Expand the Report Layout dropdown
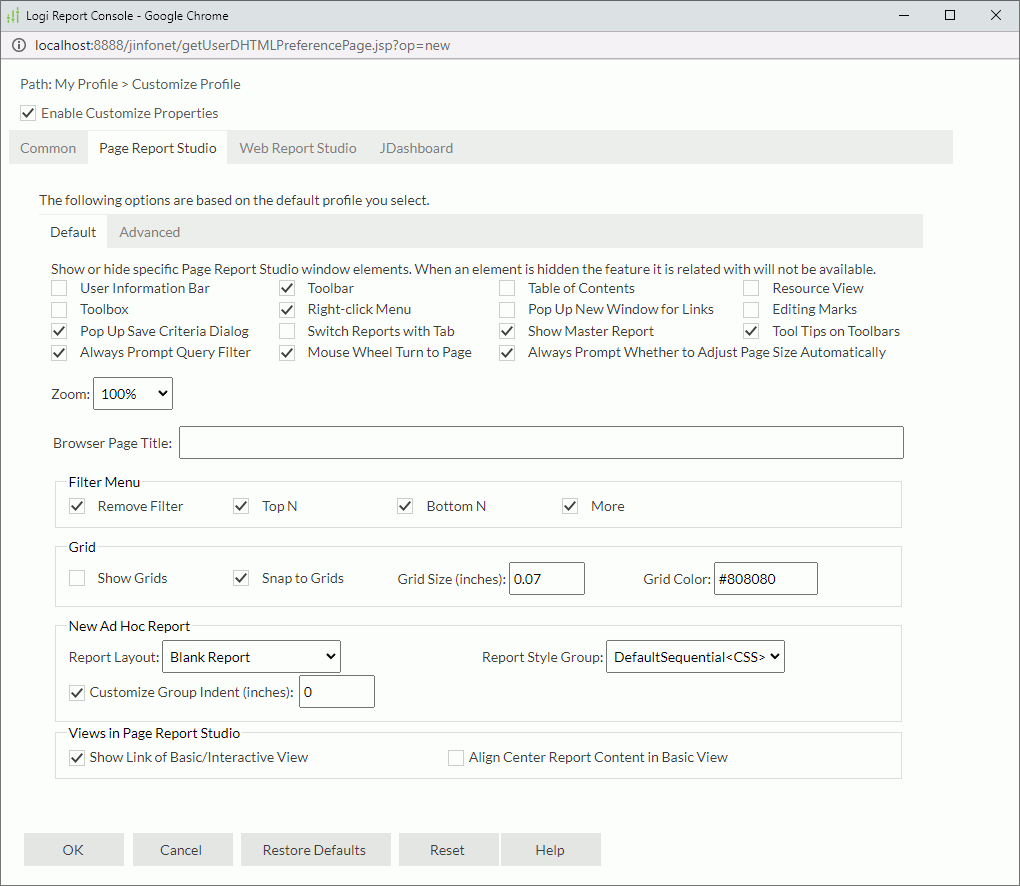 pos(251,657)
